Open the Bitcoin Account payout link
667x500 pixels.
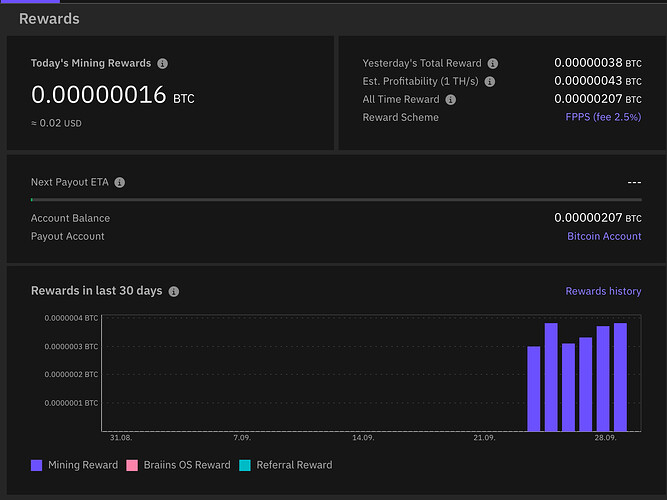604,236
